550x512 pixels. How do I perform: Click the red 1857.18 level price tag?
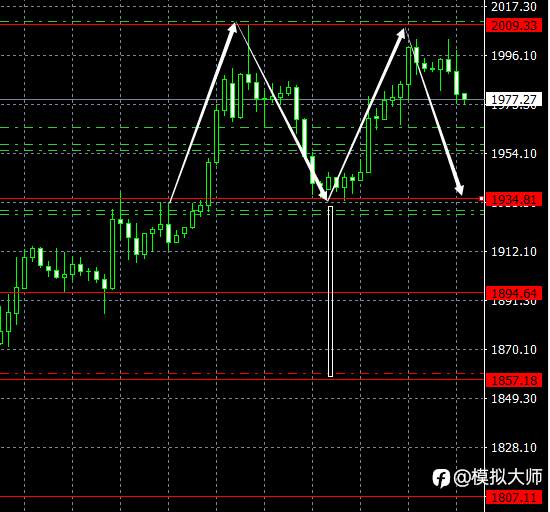(514, 380)
